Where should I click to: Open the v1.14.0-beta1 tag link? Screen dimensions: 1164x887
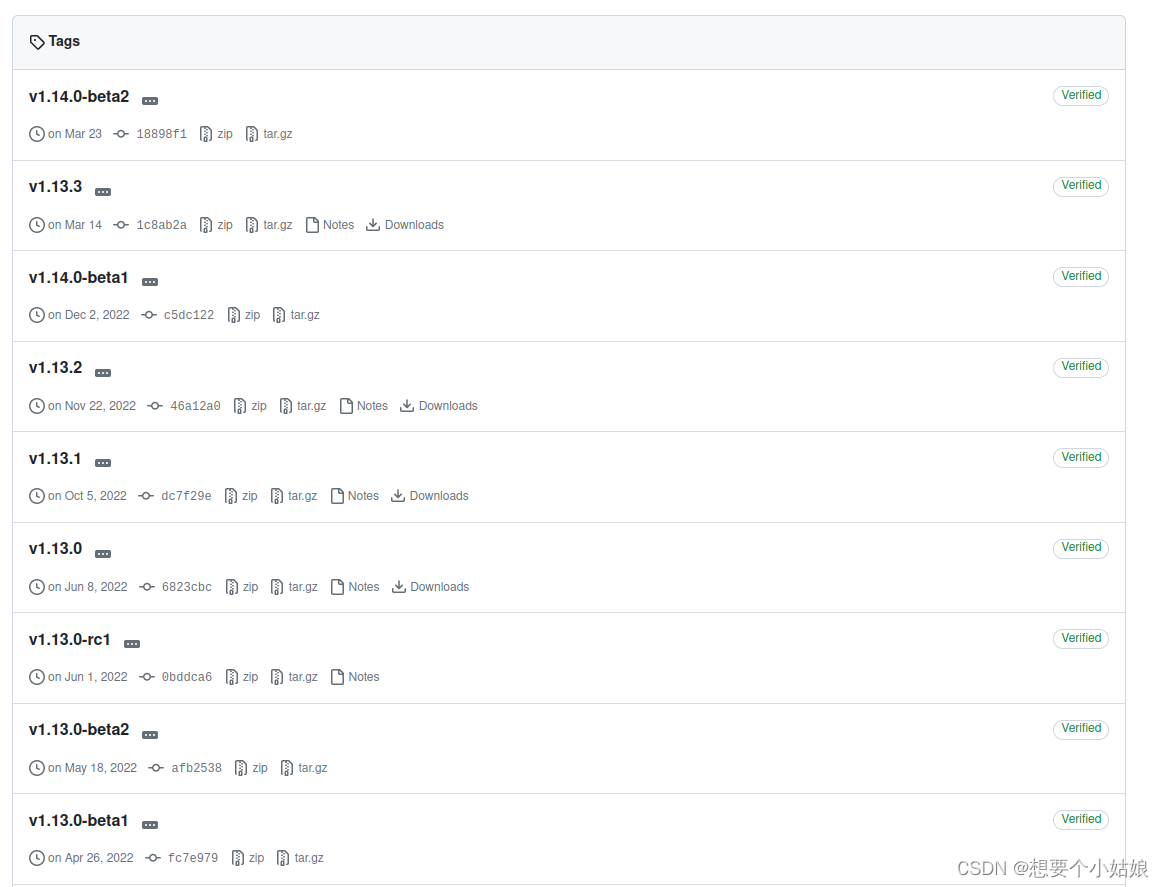pos(79,278)
